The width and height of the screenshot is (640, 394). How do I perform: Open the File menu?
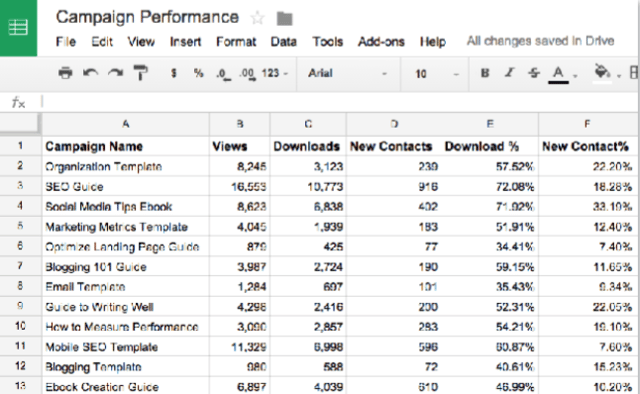(x=66, y=42)
